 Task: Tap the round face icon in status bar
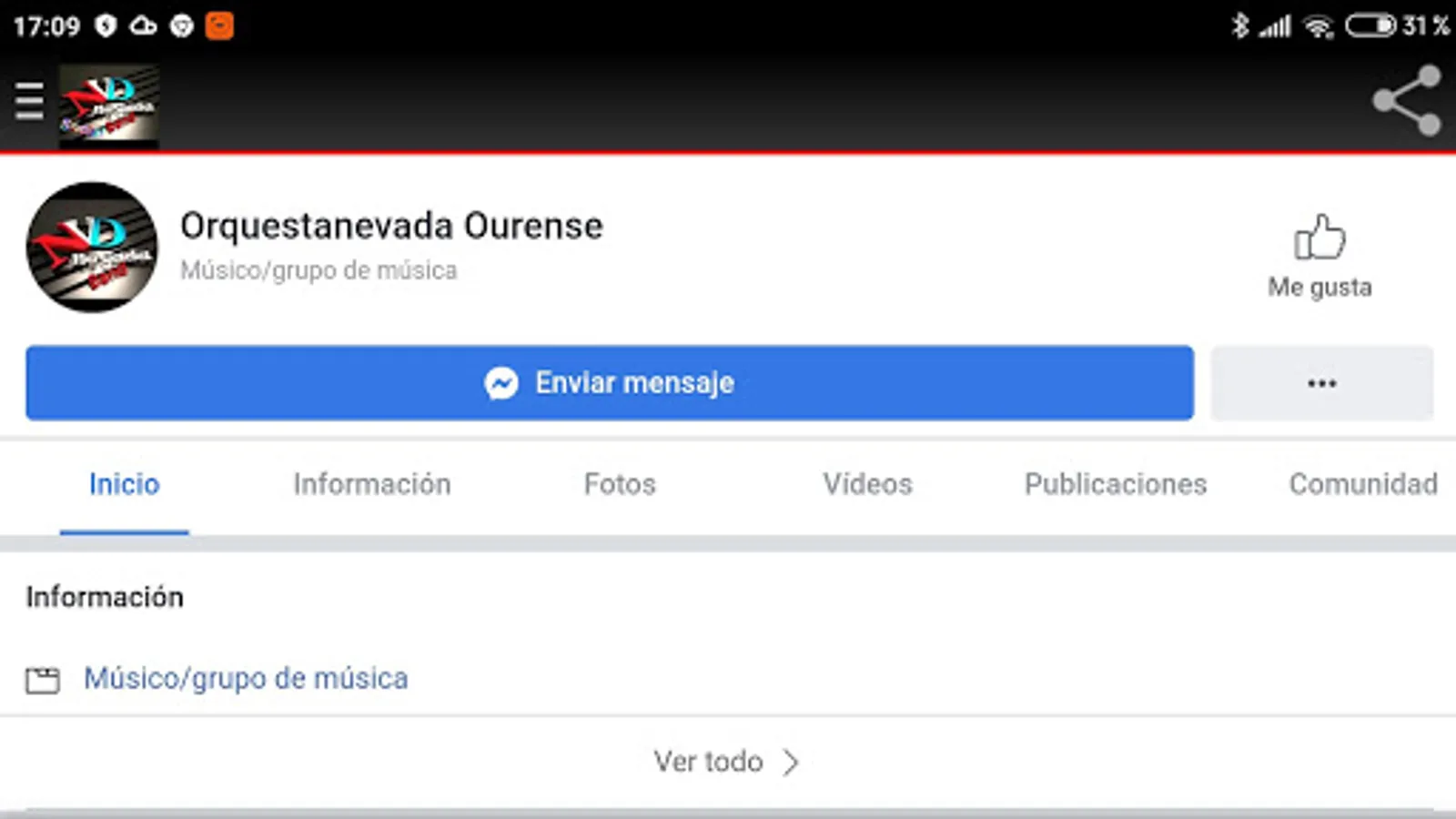(x=182, y=25)
